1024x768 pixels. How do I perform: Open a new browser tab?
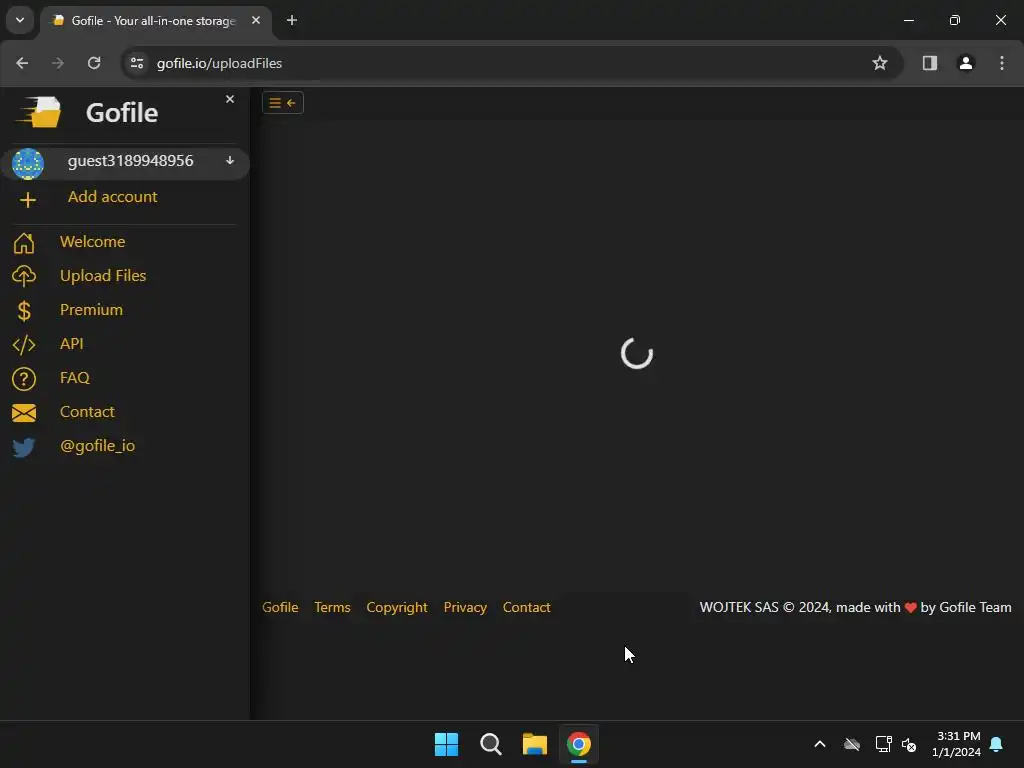292,20
